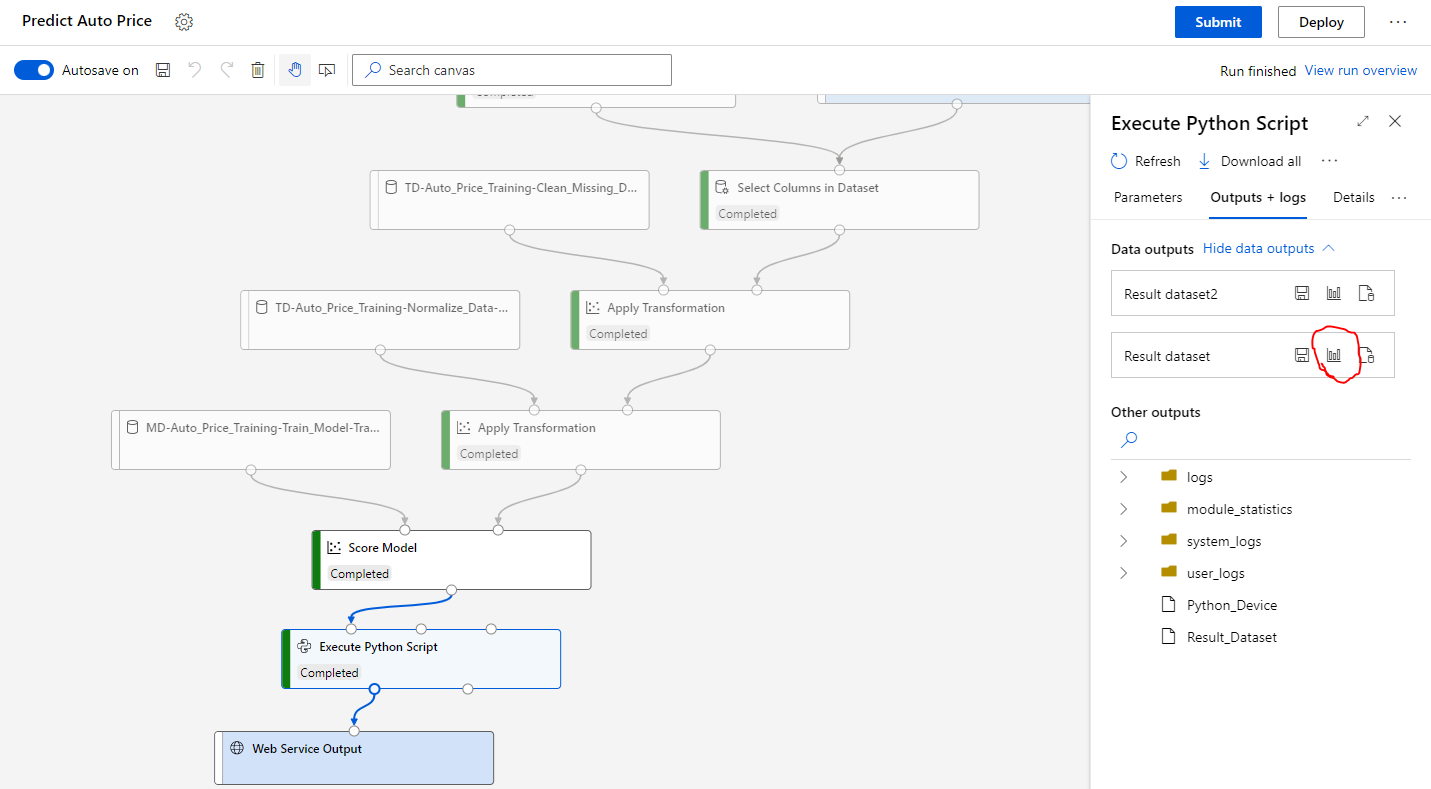Image resolution: width=1431 pixels, height=789 pixels.
Task: Toggle the Autosave switch off
Action: (34, 70)
